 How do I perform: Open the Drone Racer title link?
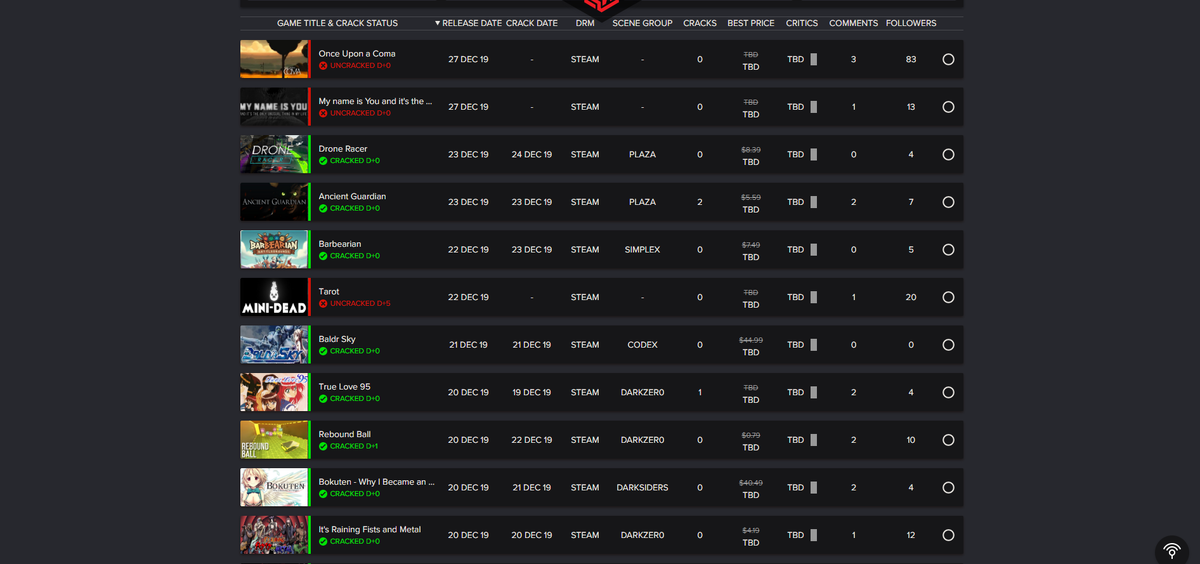[x=343, y=149]
